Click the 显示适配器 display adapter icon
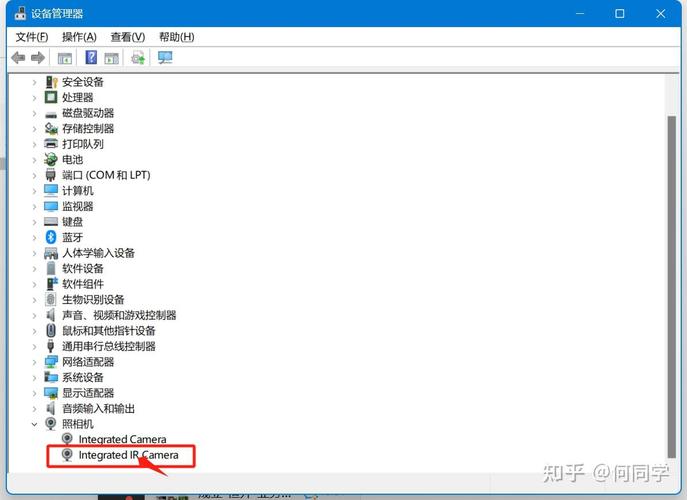 (51, 393)
